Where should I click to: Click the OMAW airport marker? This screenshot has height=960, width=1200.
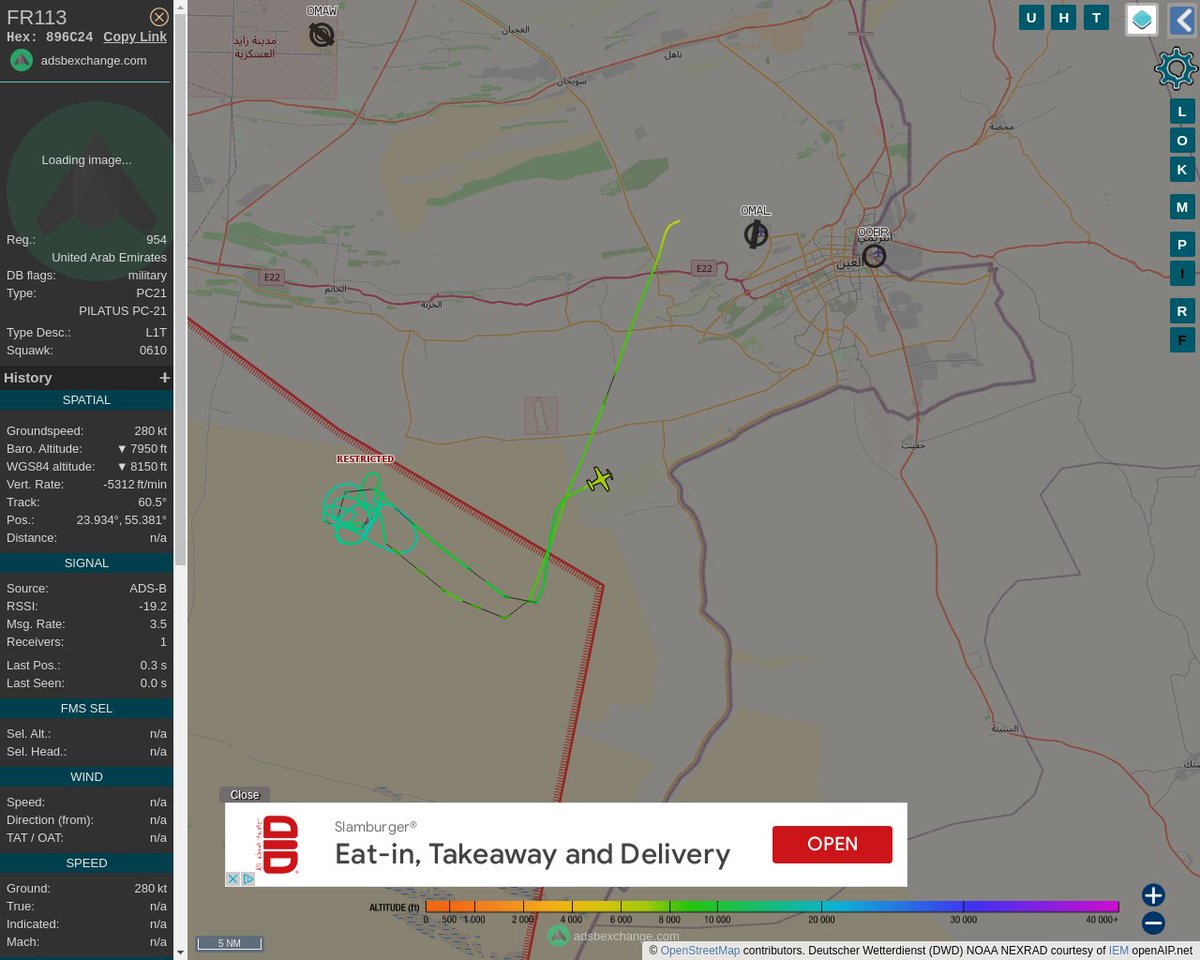[321, 35]
